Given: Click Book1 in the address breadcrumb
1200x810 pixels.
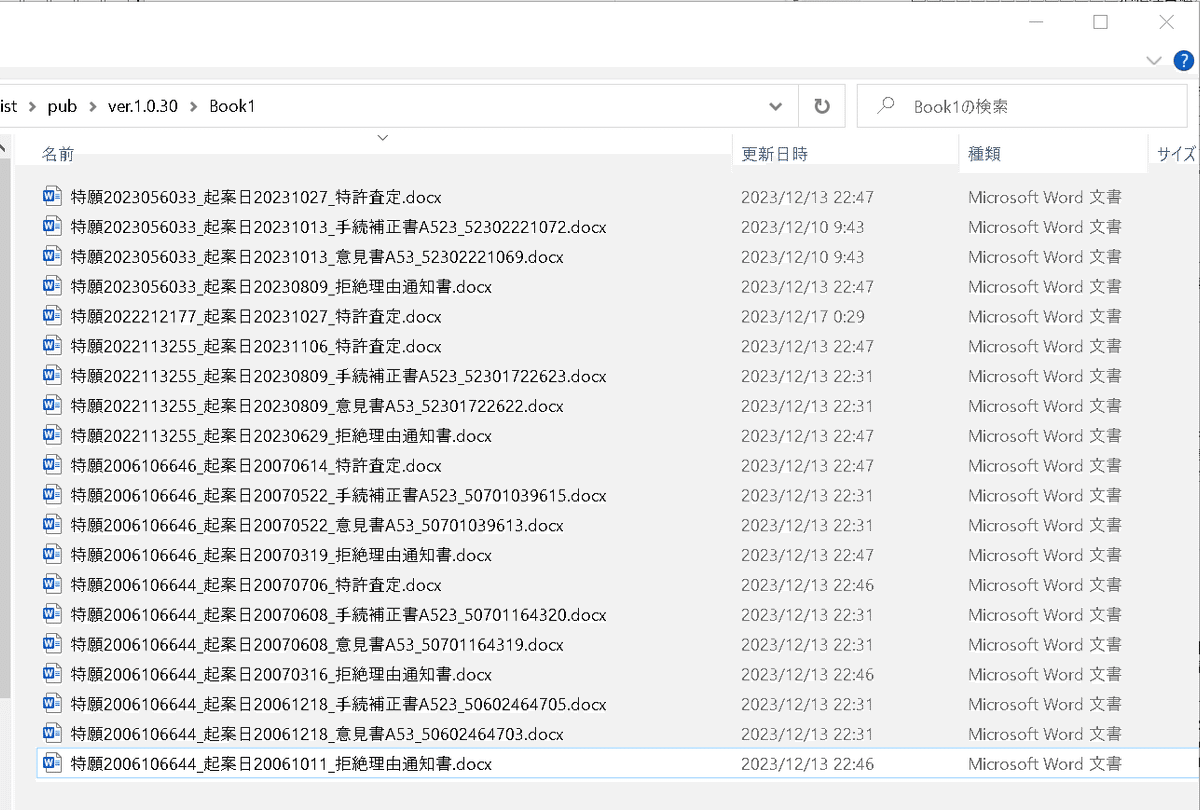Looking at the screenshot, I should (232, 106).
